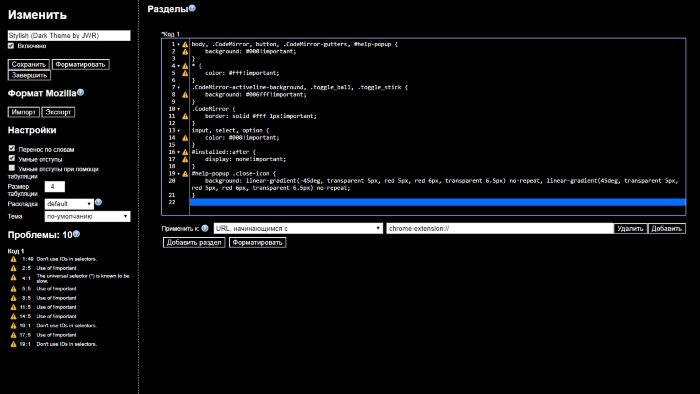Screen dimensions: 700x394
Task: Click help icon beside Раскладка dropdown
Action: pyautogui.click(x=99, y=202)
